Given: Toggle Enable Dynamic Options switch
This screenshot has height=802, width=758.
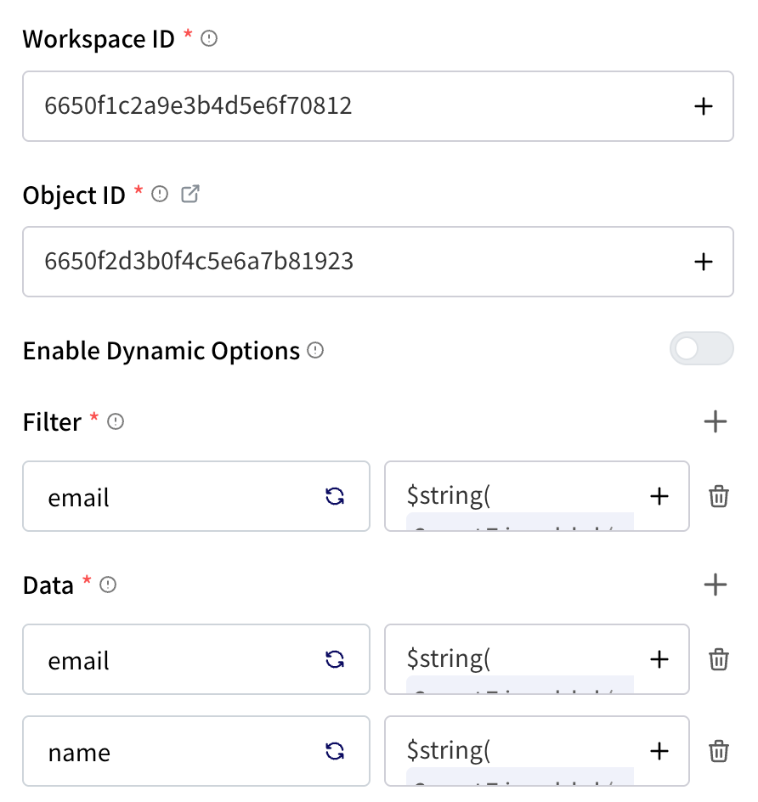Looking at the screenshot, I should tap(702, 348).
